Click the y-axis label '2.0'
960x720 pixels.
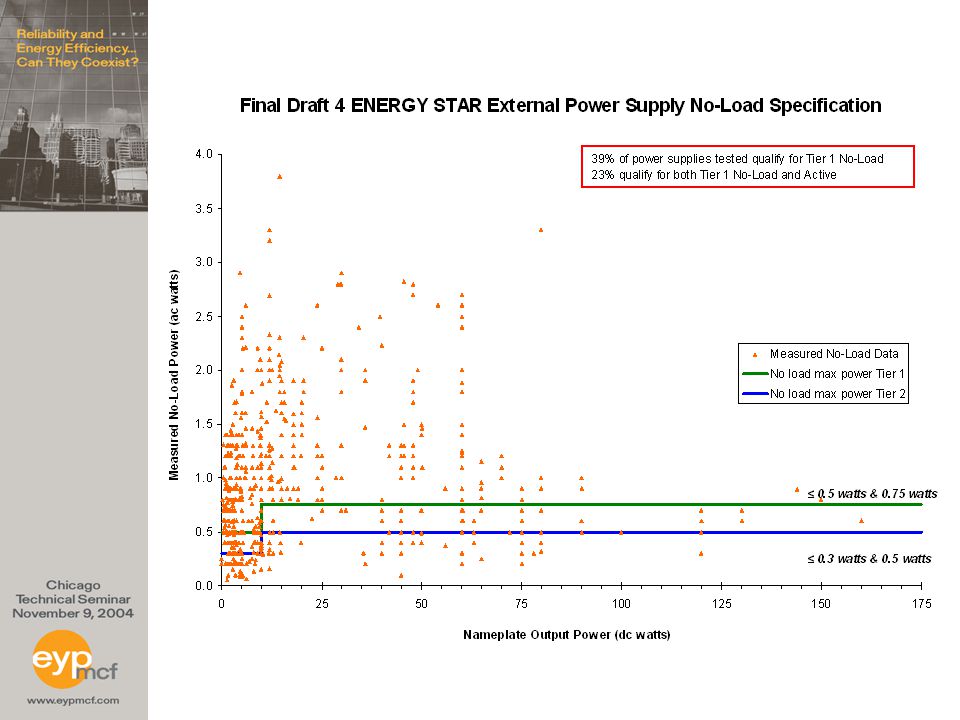pyautogui.click(x=204, y=370)
